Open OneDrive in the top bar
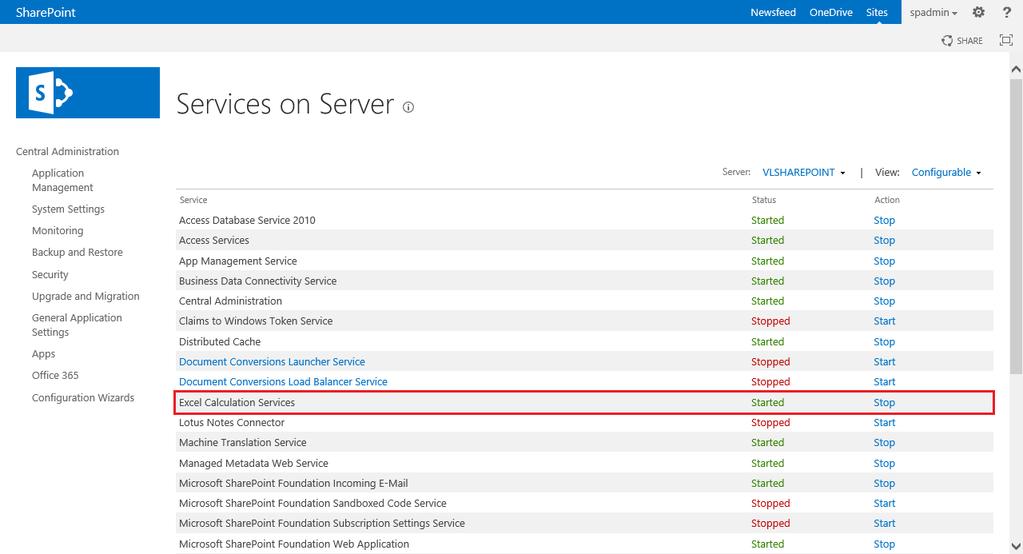Image resolution: width=1023 pixels, height=554 pixels. [831, 12]
